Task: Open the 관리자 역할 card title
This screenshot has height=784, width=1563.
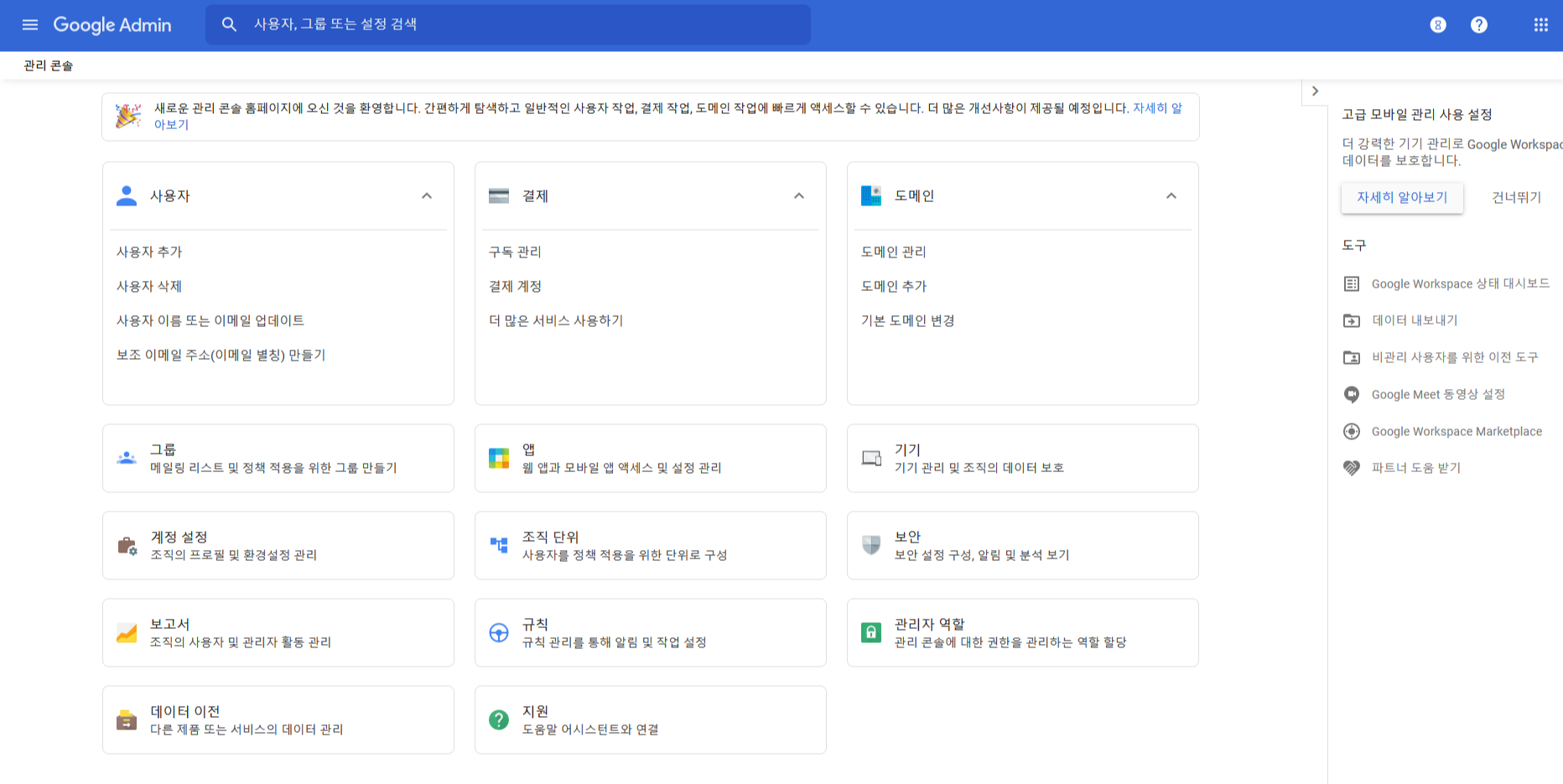Action: click(930, 624)
